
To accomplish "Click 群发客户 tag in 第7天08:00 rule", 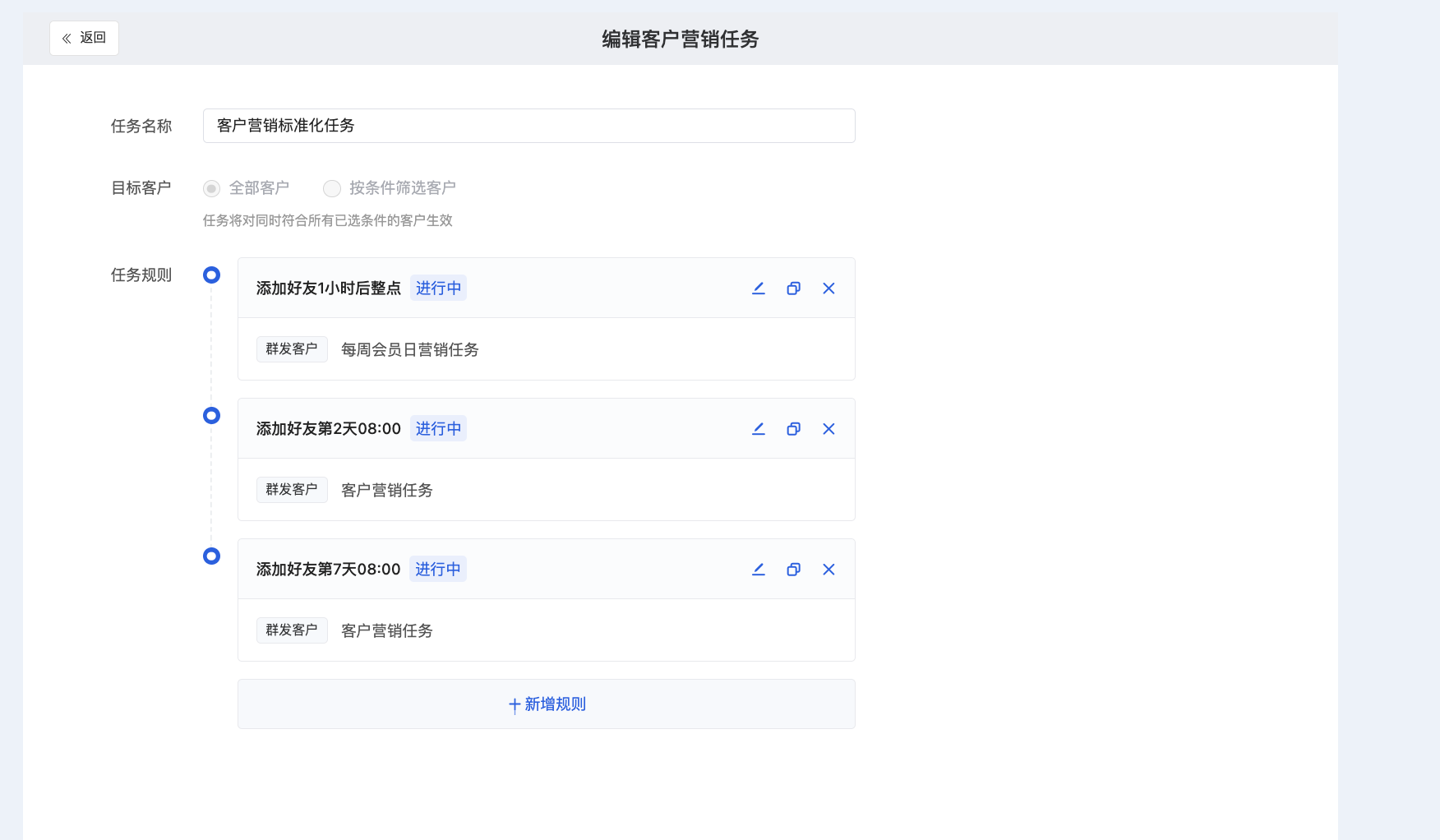I will coord(292,630).
